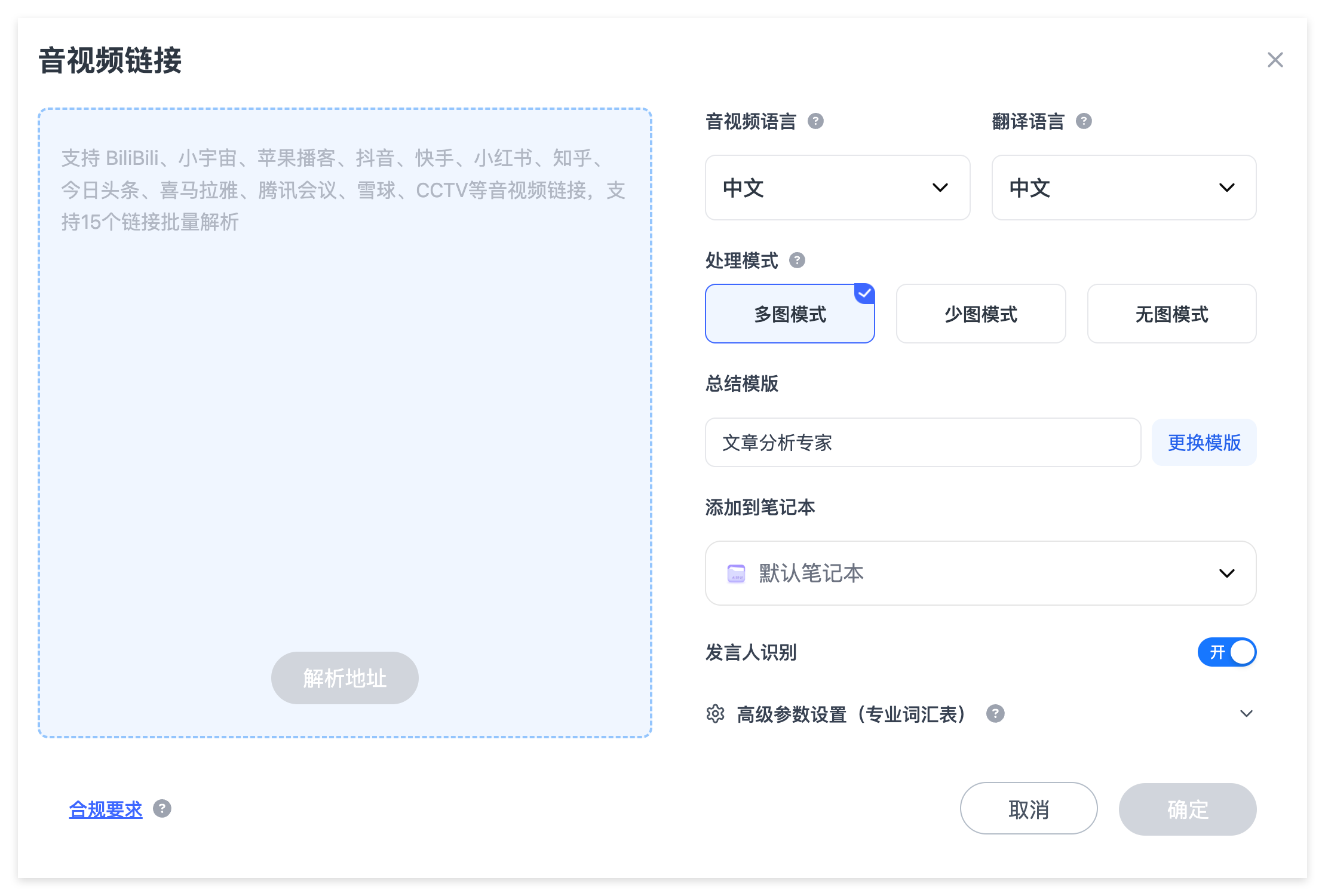Select 多图模式 processing mode
1325x896 pixels.
point(790,314)
